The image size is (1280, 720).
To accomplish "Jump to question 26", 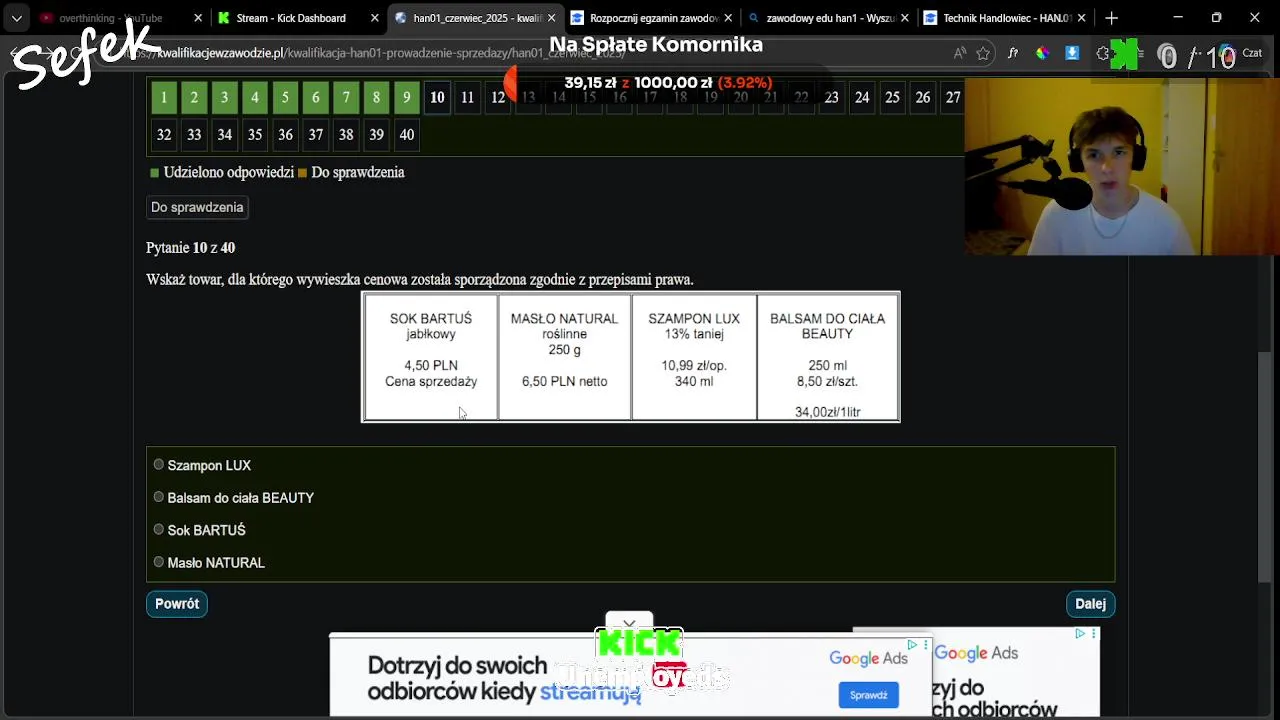I will click(x=922, y=97).
